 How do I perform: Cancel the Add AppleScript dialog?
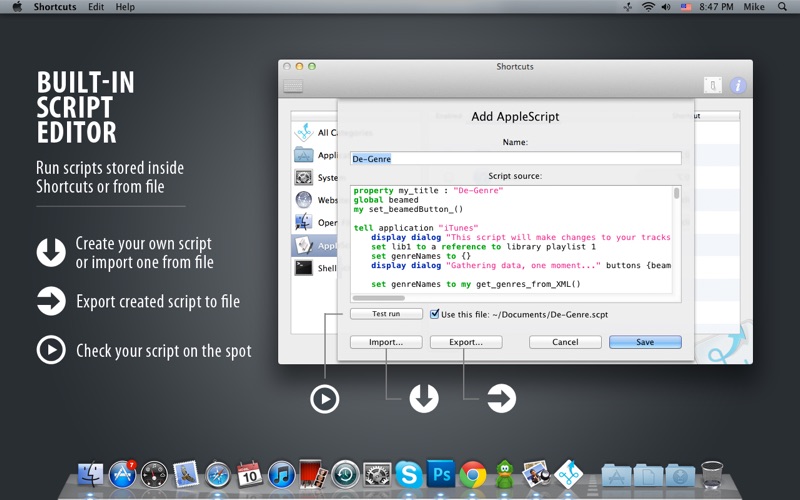(565, 342)
